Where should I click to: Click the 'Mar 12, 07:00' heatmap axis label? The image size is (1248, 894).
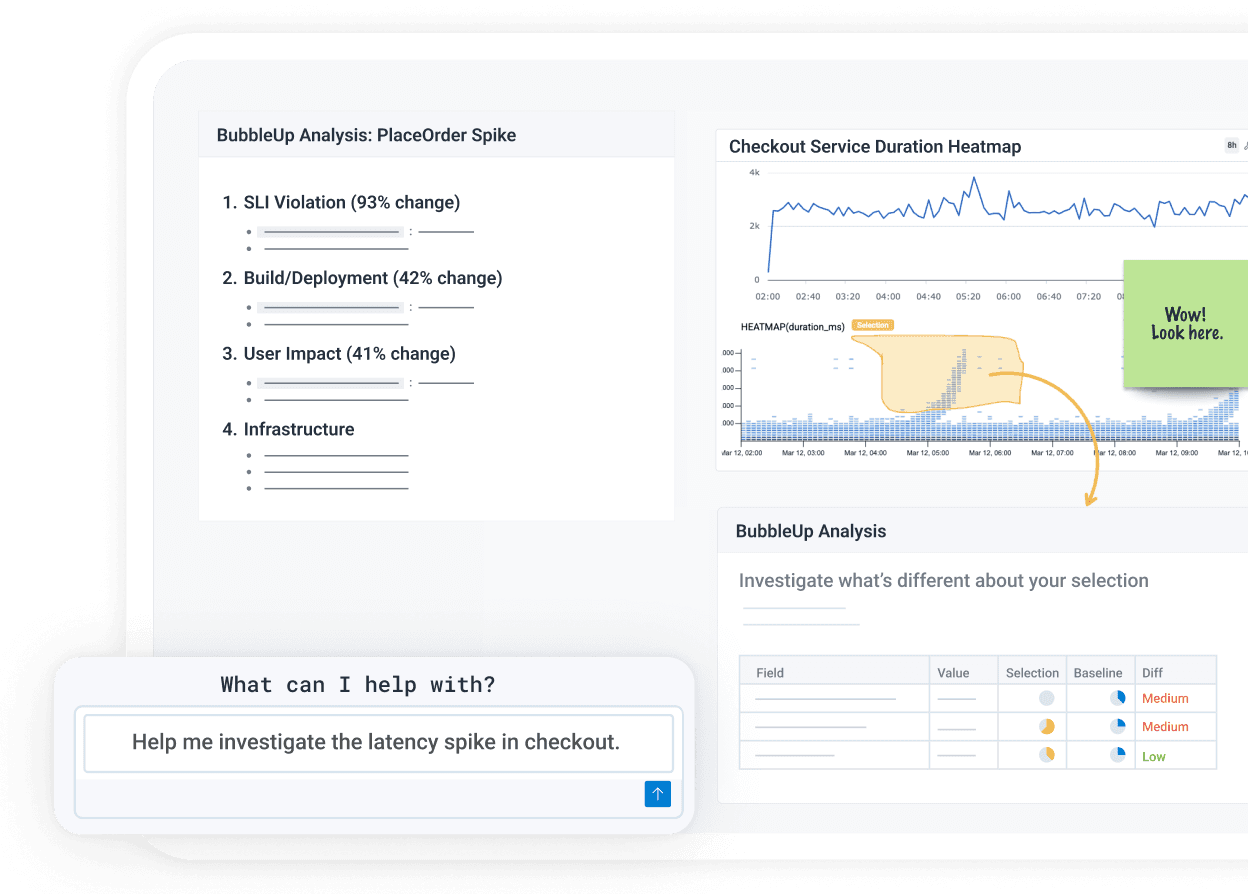[1052, 453]
